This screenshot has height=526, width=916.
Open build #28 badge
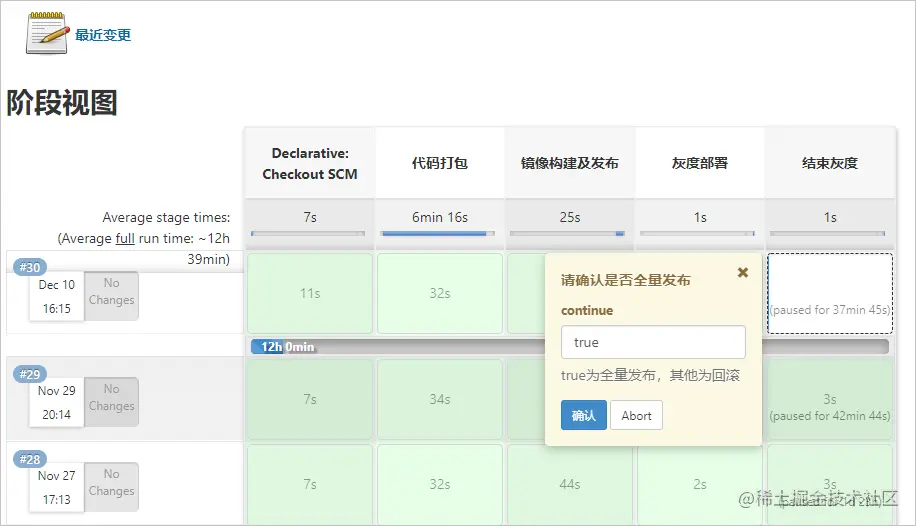[30, 459]
